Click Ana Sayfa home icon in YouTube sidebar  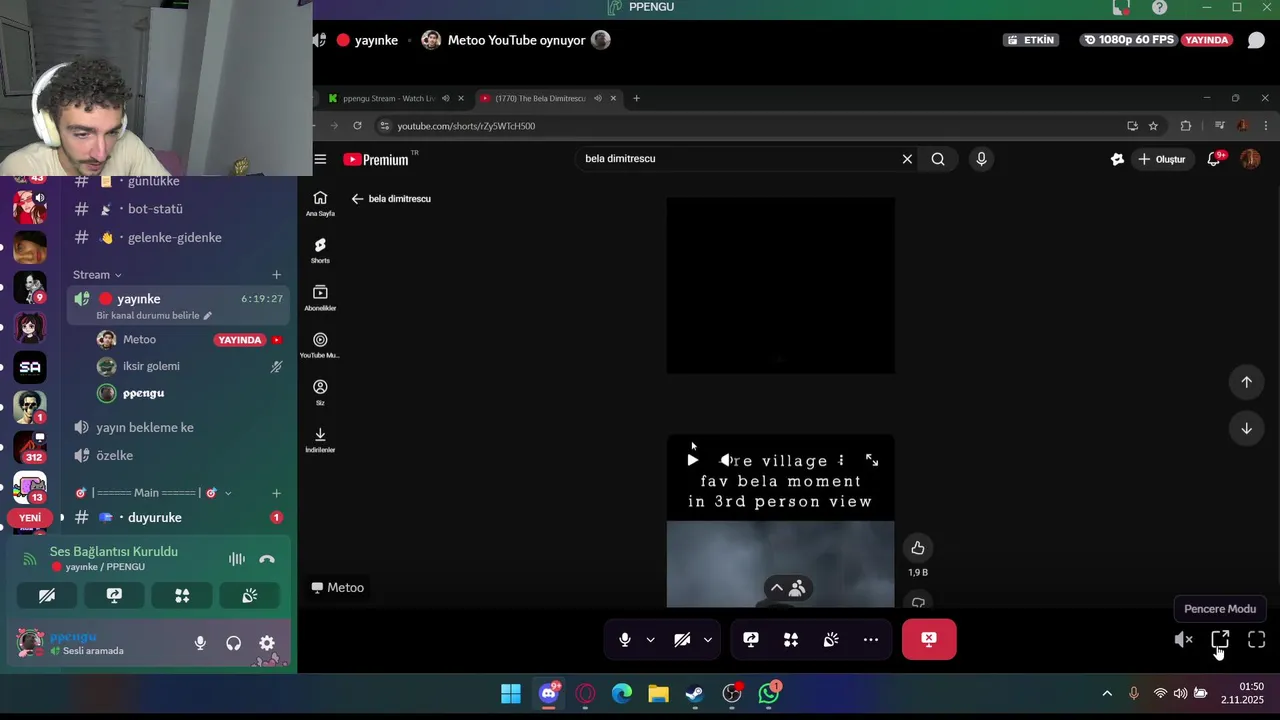(320, 203)
